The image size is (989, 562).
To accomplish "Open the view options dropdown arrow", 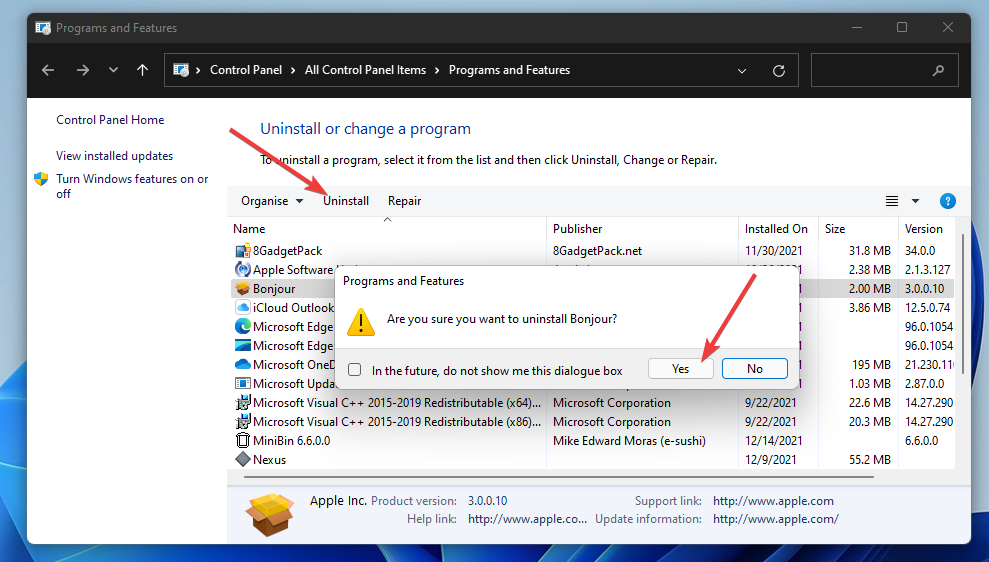I will (x=915, y=201).
